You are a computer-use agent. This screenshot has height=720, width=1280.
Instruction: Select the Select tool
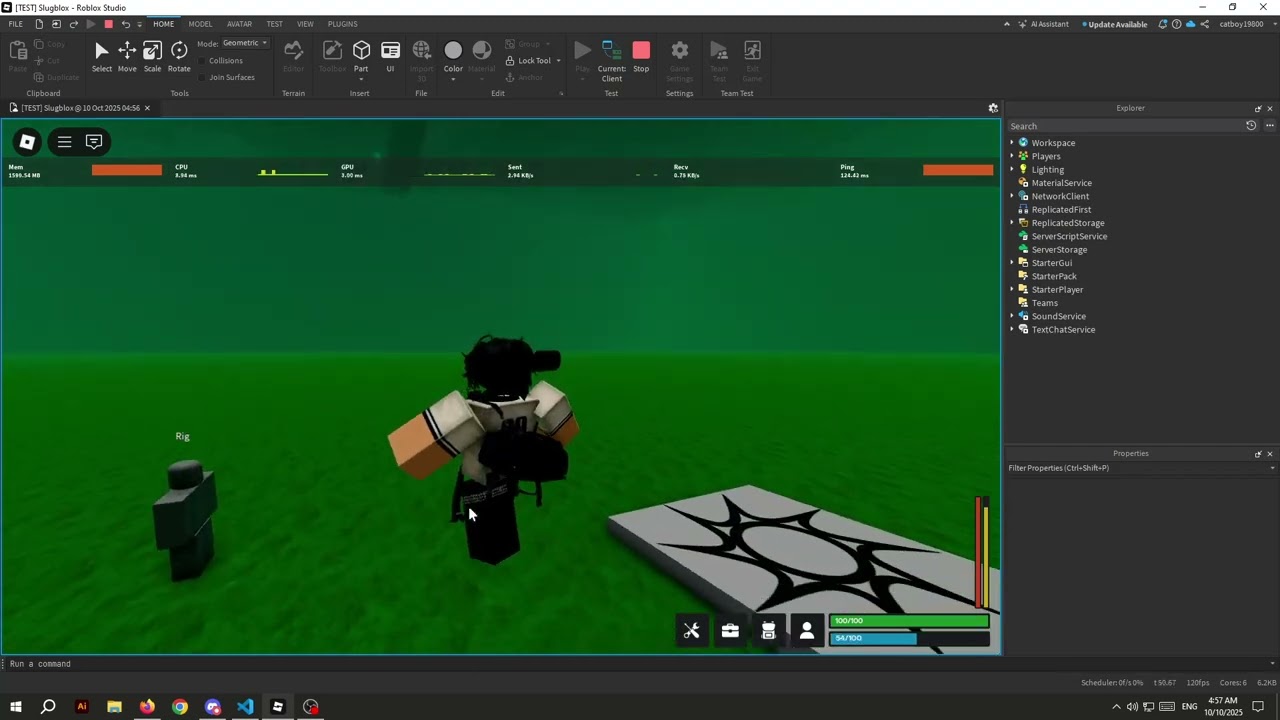click(x=102, y=57)
